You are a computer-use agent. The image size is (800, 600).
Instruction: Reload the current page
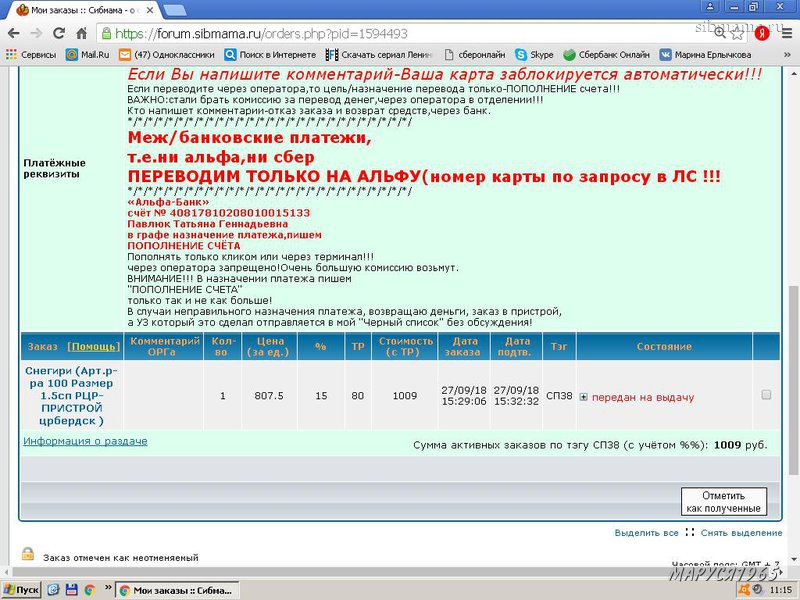(59, 34)
